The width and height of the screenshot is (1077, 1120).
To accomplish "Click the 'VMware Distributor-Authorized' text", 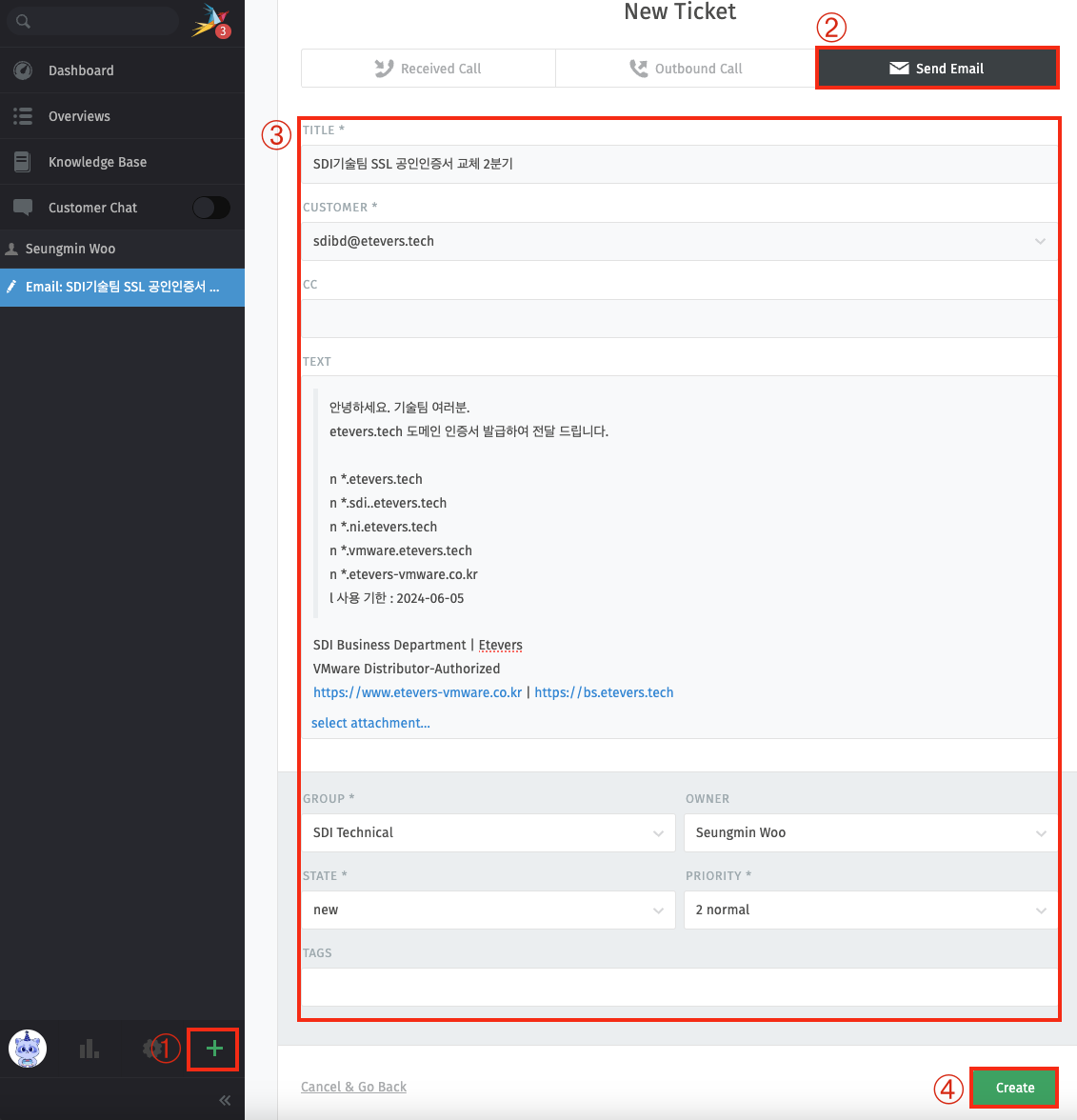I will pyautogui.click(x=407, y=669).
